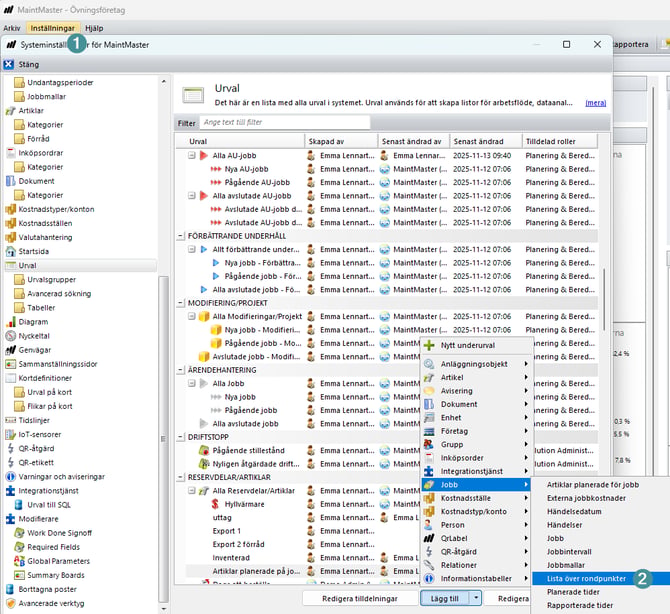Click the Redigera button
The image size is (670, 614).
click(x=509, y=599)
